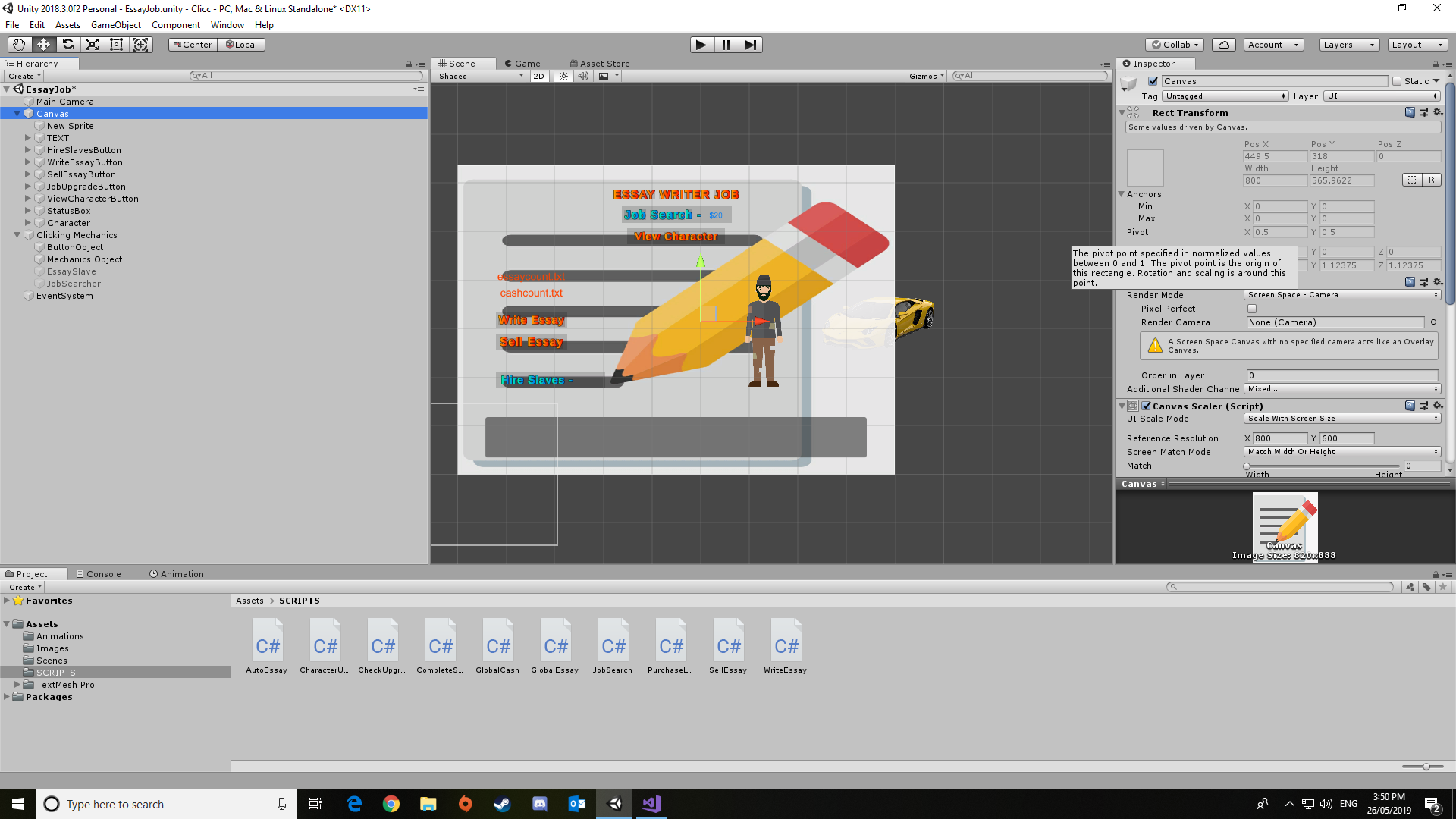Select the Rect Transform tool
This screenshot has width=1456, height=819.
116,45
